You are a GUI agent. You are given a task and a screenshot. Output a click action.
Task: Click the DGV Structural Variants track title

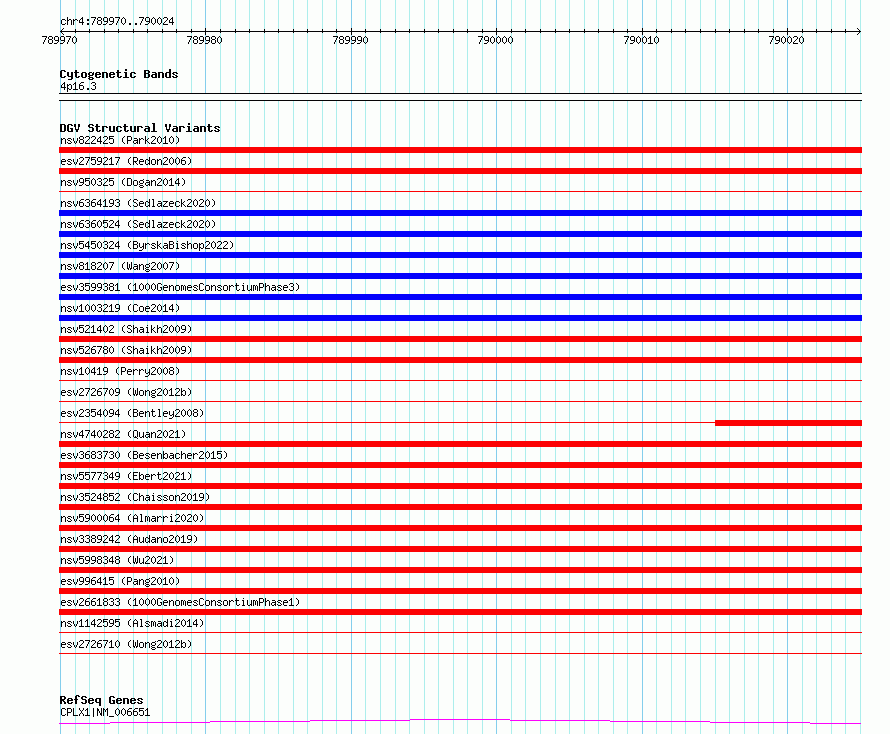tap(140, 128)
